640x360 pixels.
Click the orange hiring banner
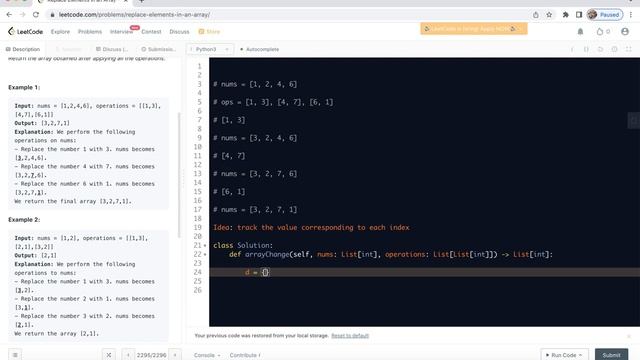[473, 29]
